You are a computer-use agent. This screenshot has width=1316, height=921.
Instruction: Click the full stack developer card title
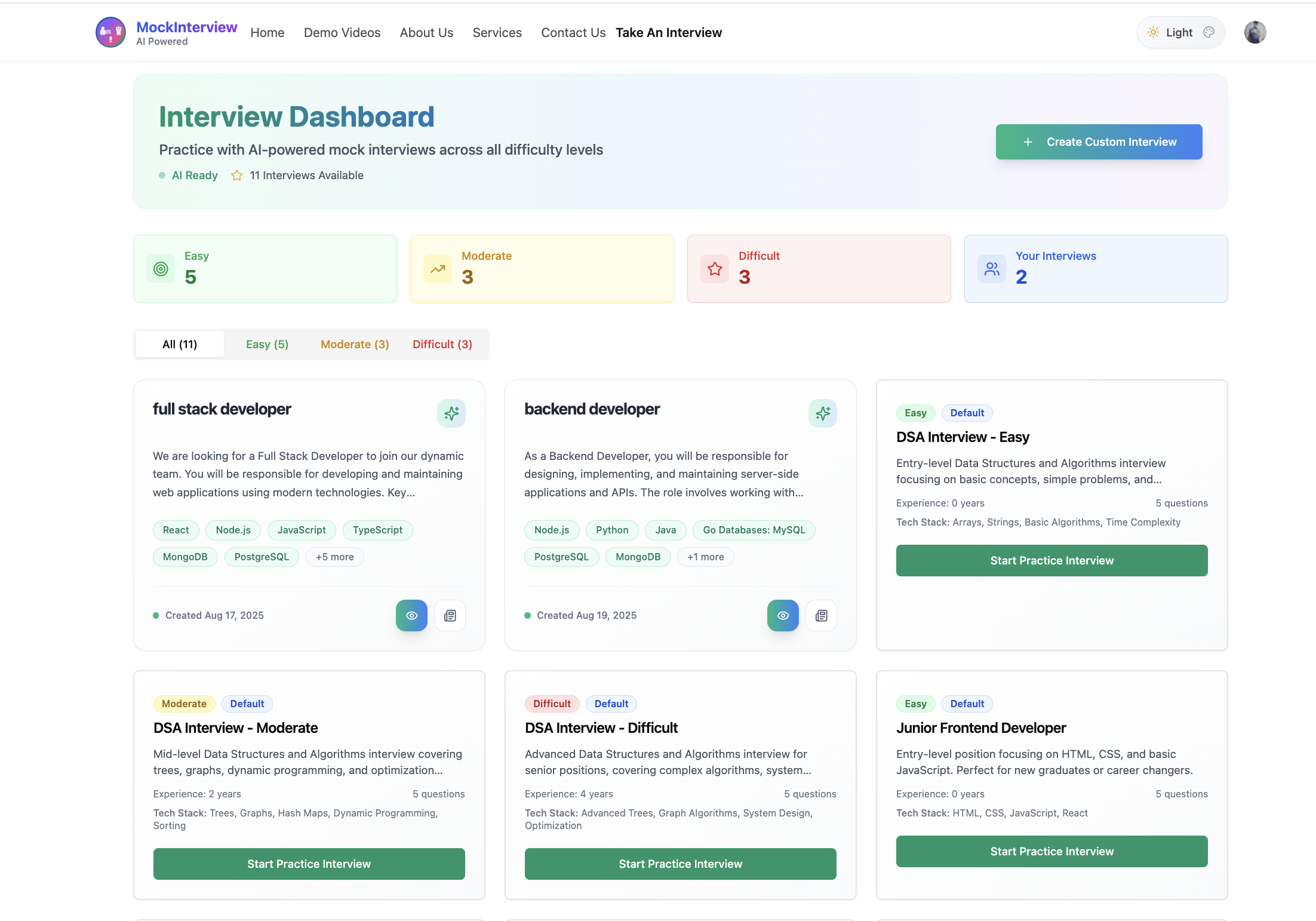(222, 409)
